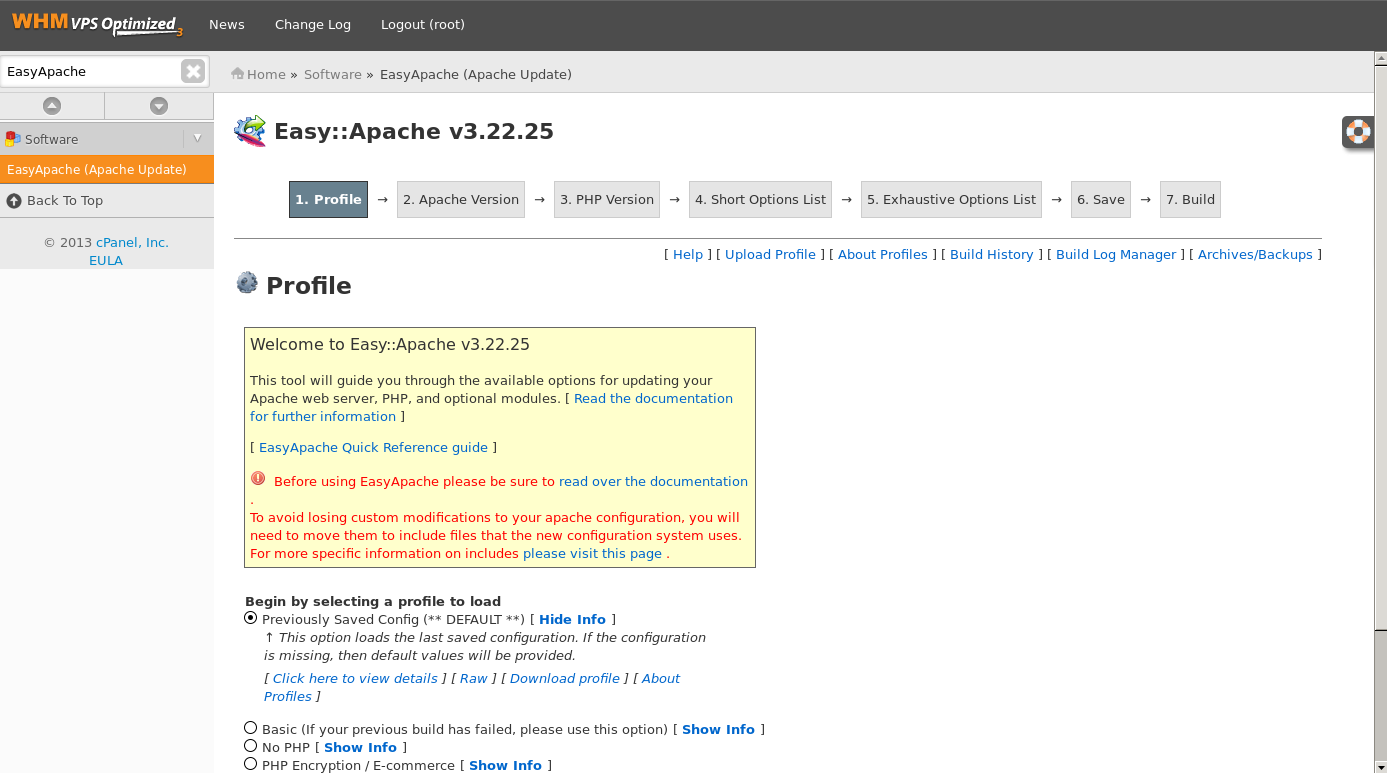
Task: Collapse the Software section dropdown arrow
Action: pyautogui.click(x=197, y=139)
